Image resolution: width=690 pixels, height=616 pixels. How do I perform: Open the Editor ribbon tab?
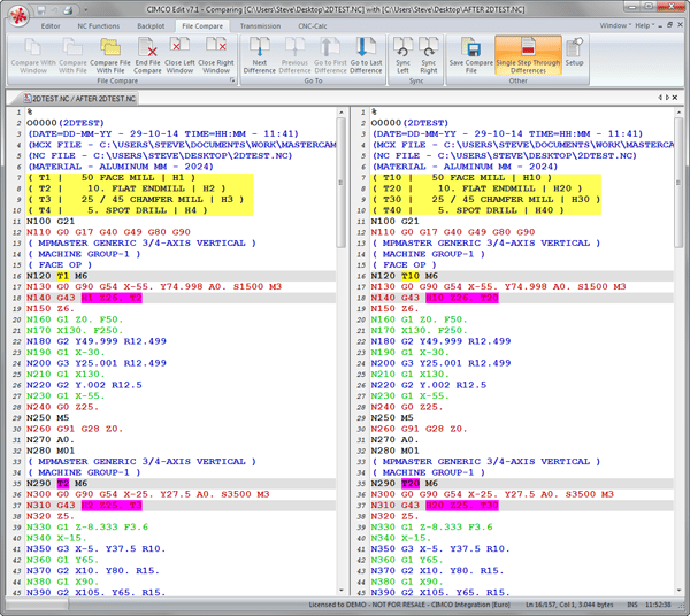coord(51,26)
